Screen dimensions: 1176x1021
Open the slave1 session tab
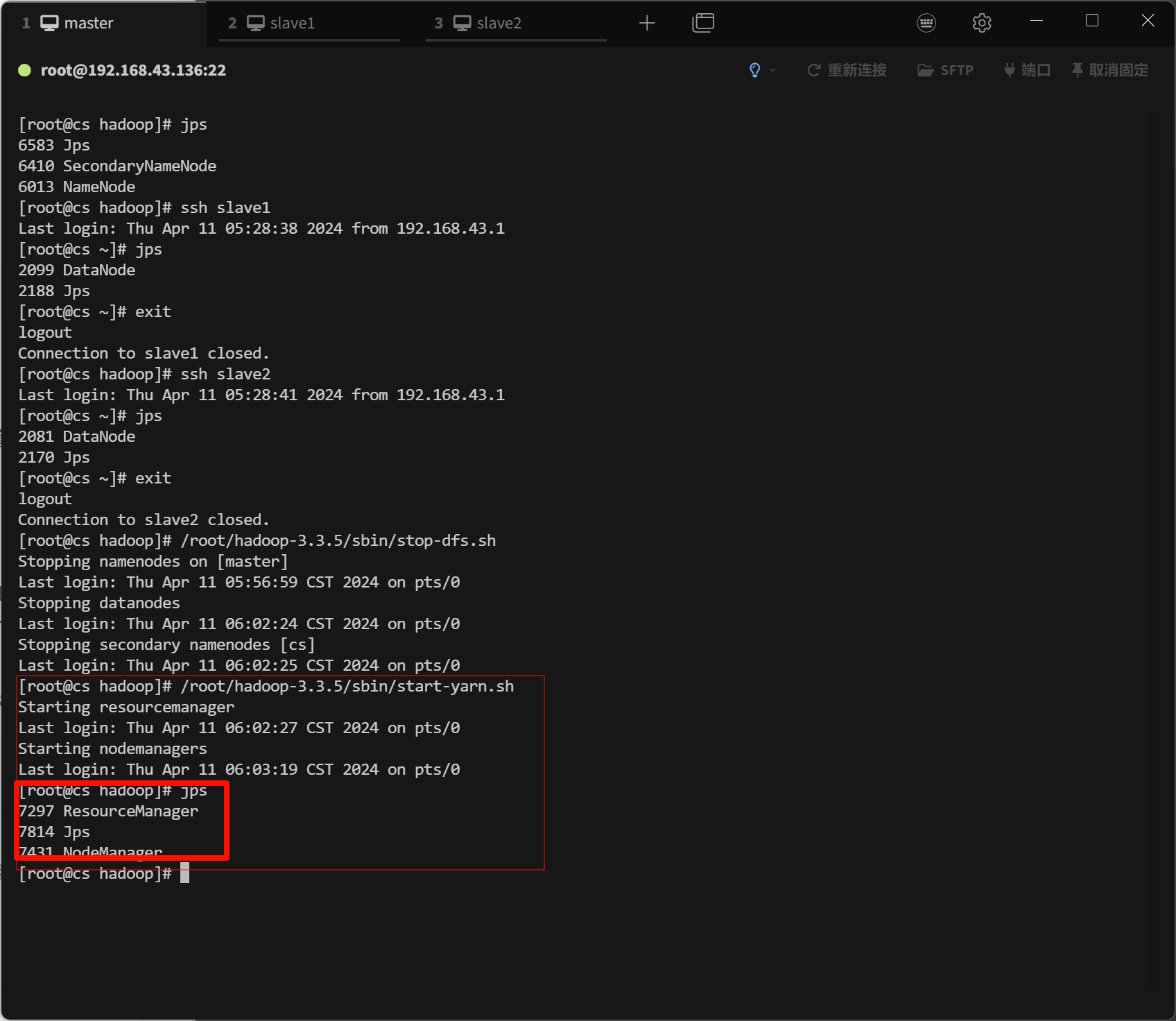[x=291, y=24]
